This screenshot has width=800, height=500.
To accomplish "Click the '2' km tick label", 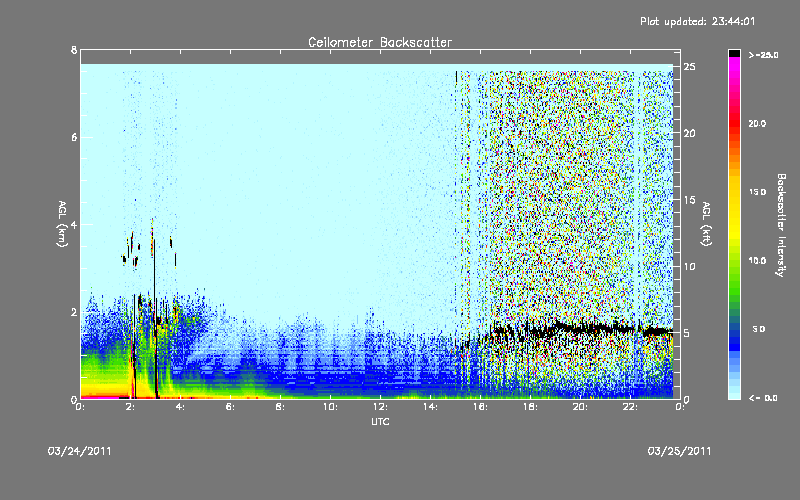I will click(x=74, y=312).
